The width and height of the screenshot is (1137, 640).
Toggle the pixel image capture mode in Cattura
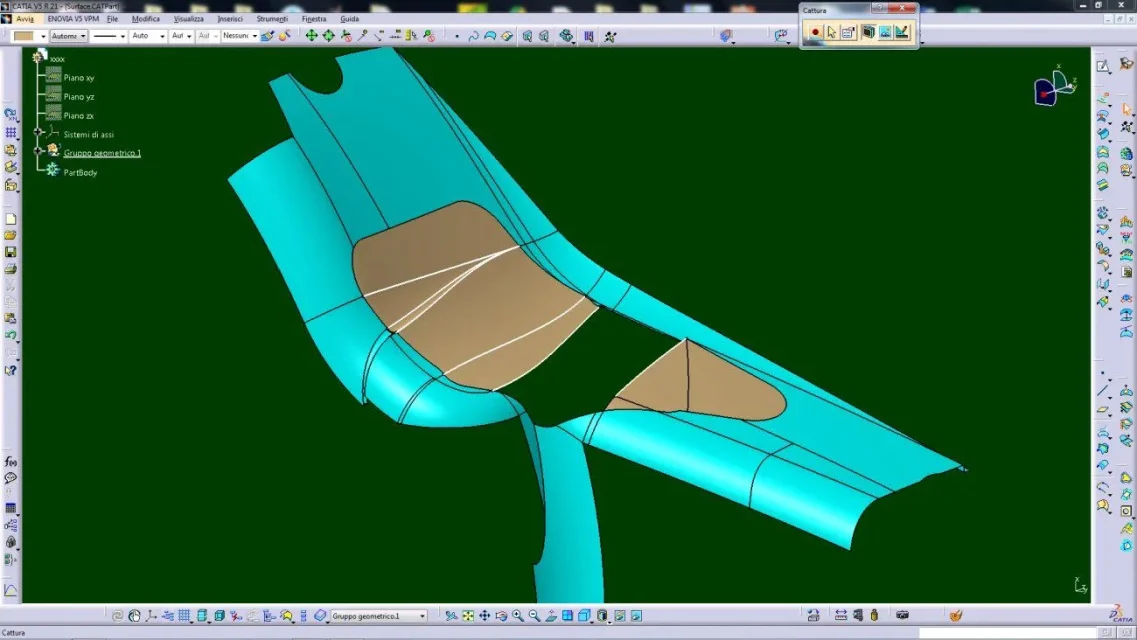click(x=885, y=32)
